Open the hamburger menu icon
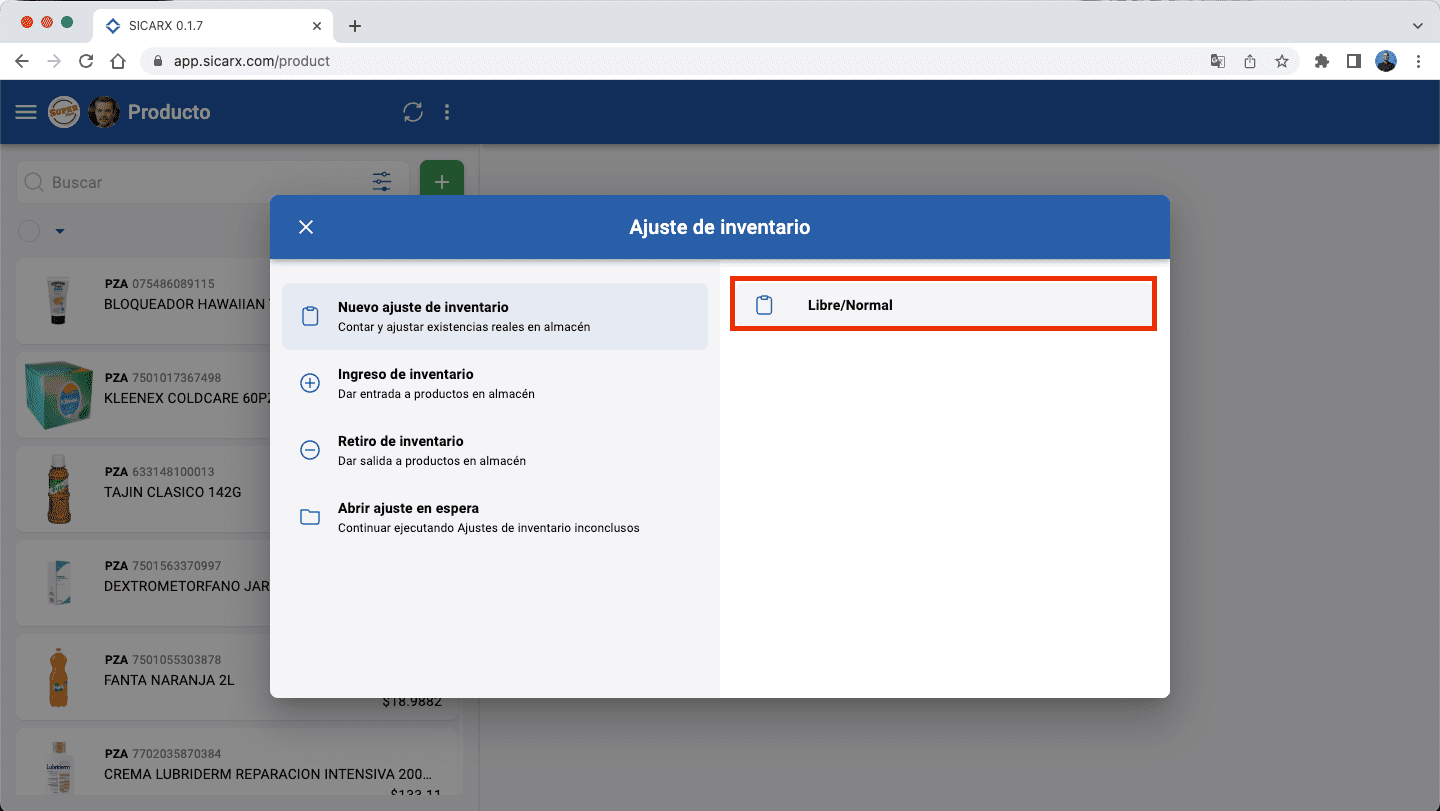The height and width of the screenshot is (811, 1440). 25,112
